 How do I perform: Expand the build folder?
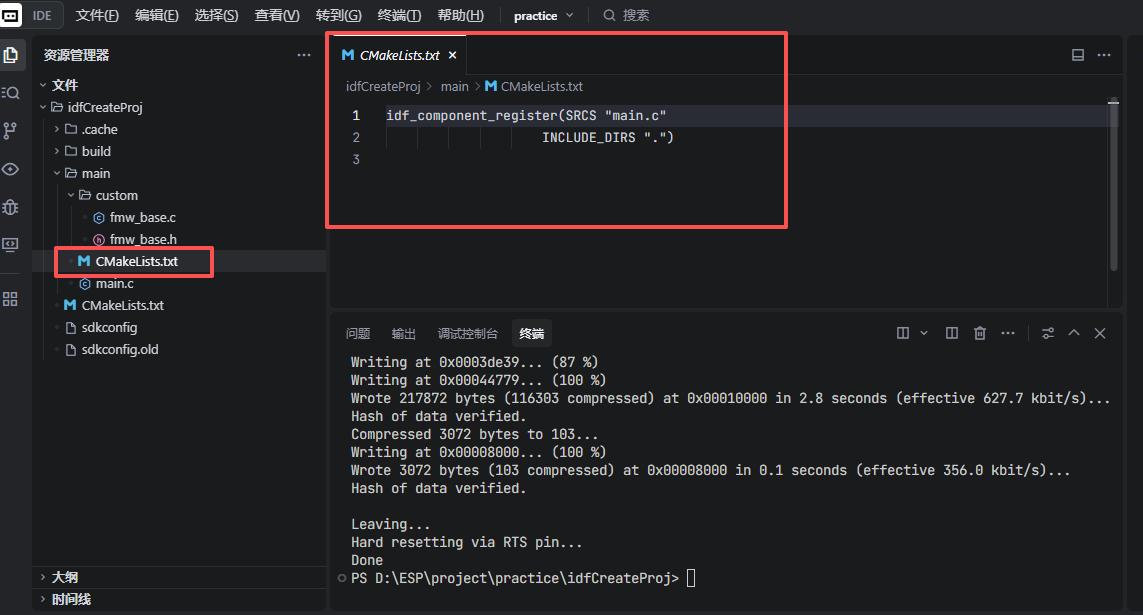pyautogui.click(x=57, y=151)
